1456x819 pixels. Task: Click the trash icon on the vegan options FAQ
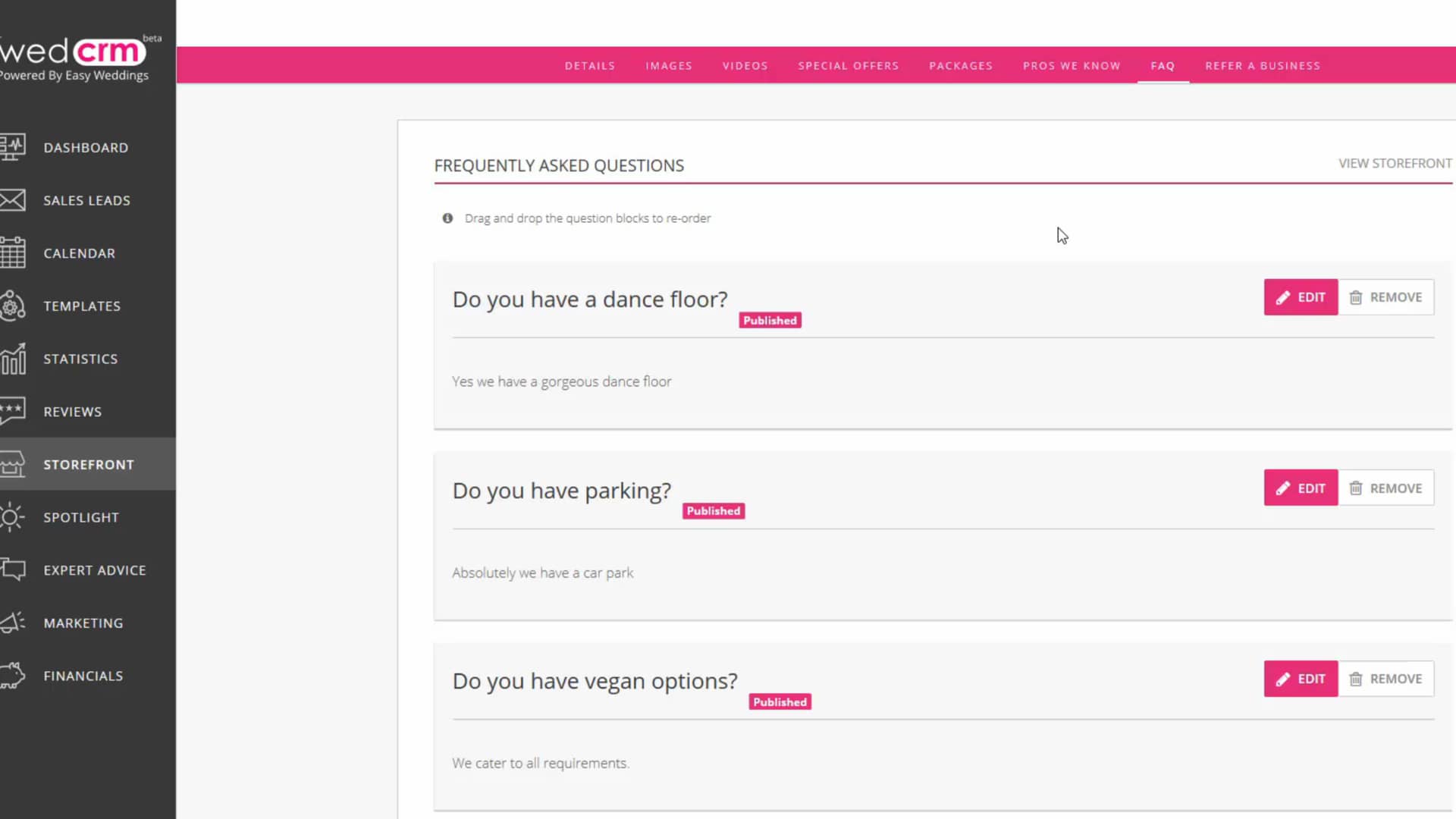[1356, 679]
